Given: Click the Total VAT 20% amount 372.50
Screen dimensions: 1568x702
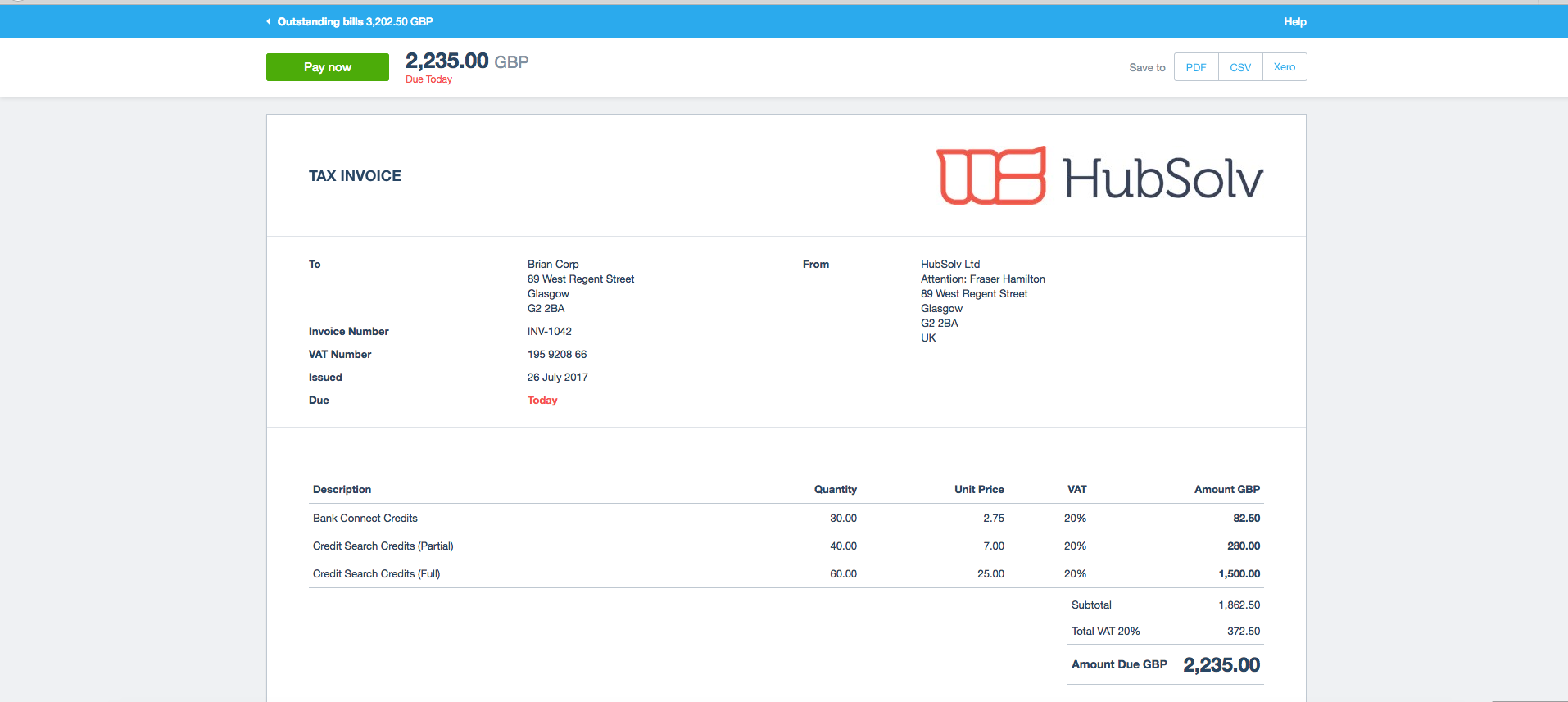Looking at the screenshot, I should [x=1243, y=632].
